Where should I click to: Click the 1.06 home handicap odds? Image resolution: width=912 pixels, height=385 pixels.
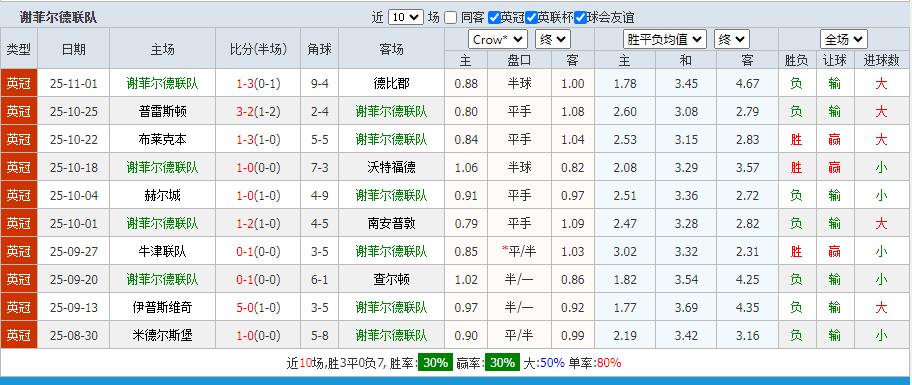point(466,167)
